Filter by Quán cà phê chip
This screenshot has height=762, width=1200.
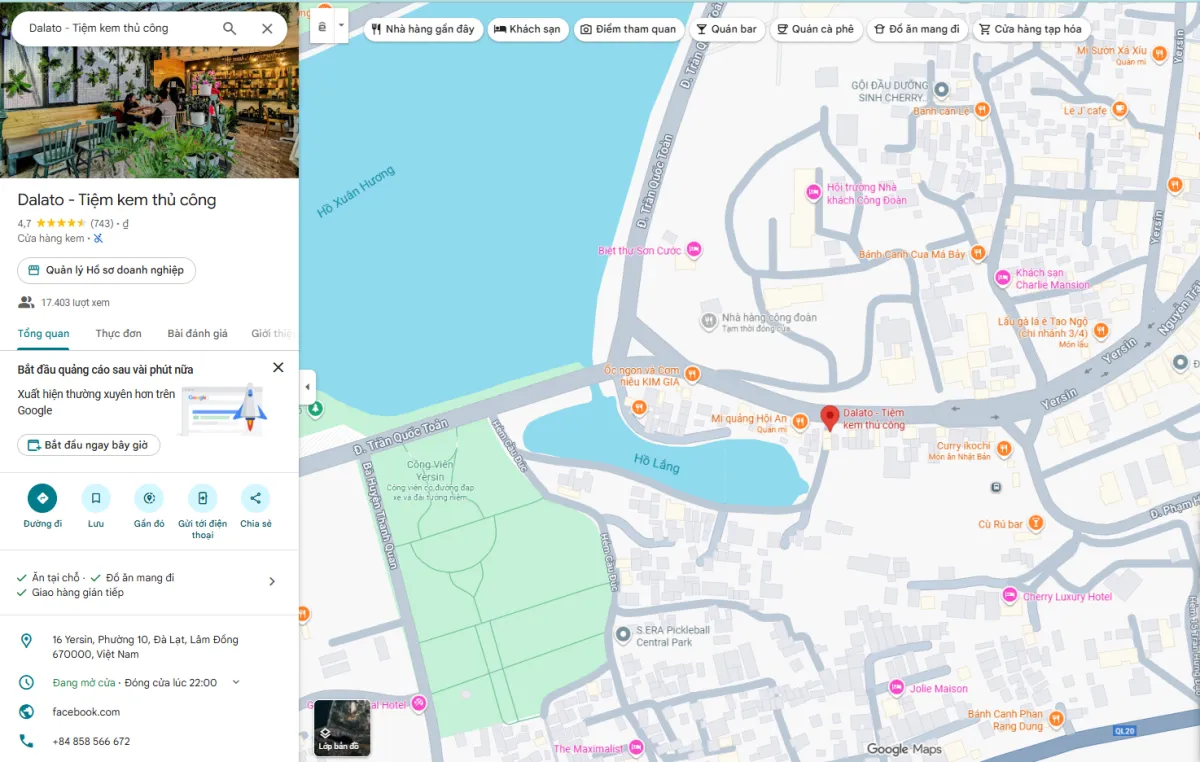tap(815, 29)
